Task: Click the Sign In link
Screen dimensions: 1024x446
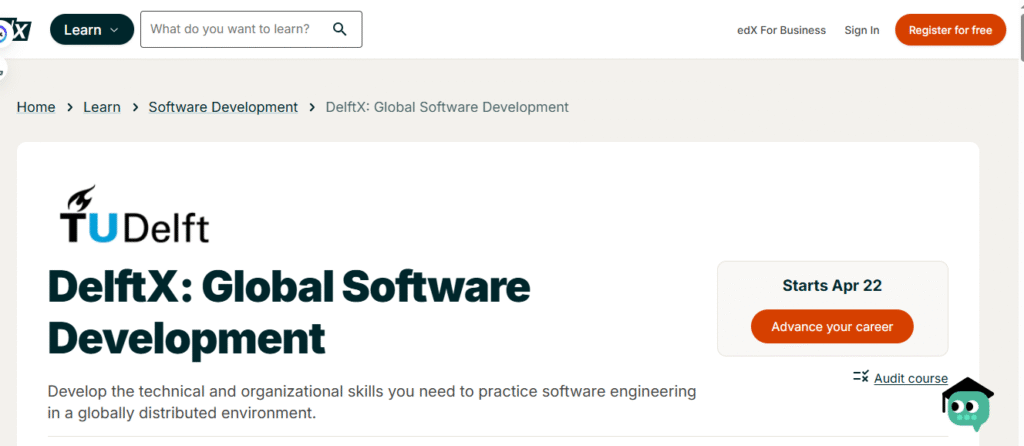Action: pos(861,30)
